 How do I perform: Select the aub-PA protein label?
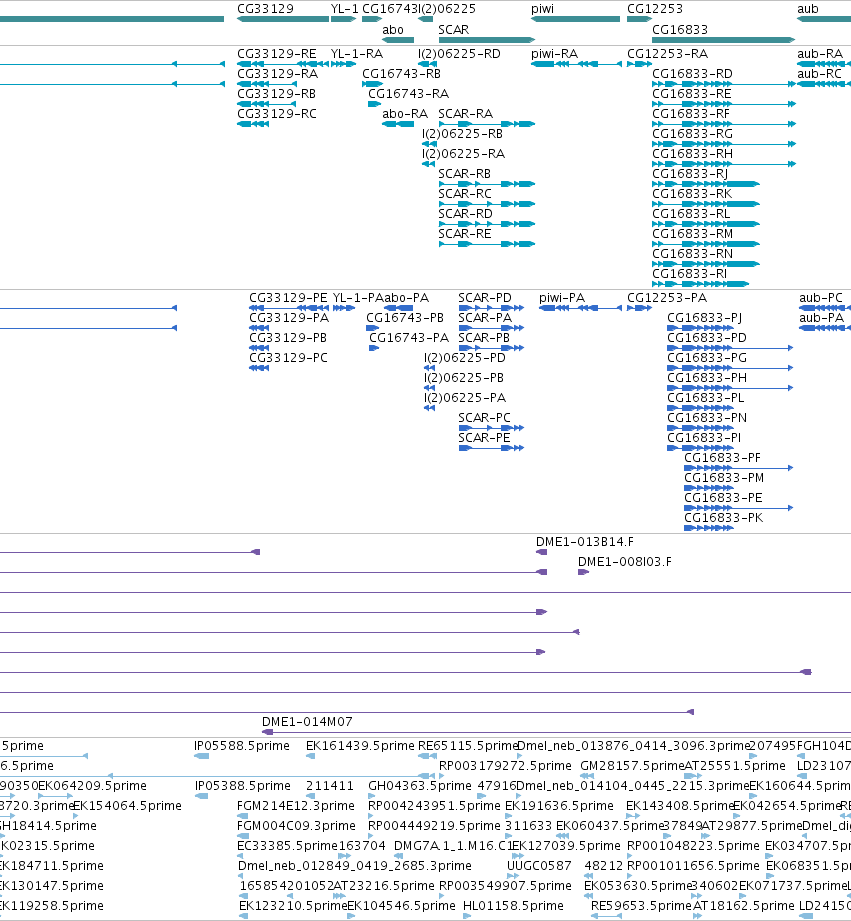coord(821,318)
